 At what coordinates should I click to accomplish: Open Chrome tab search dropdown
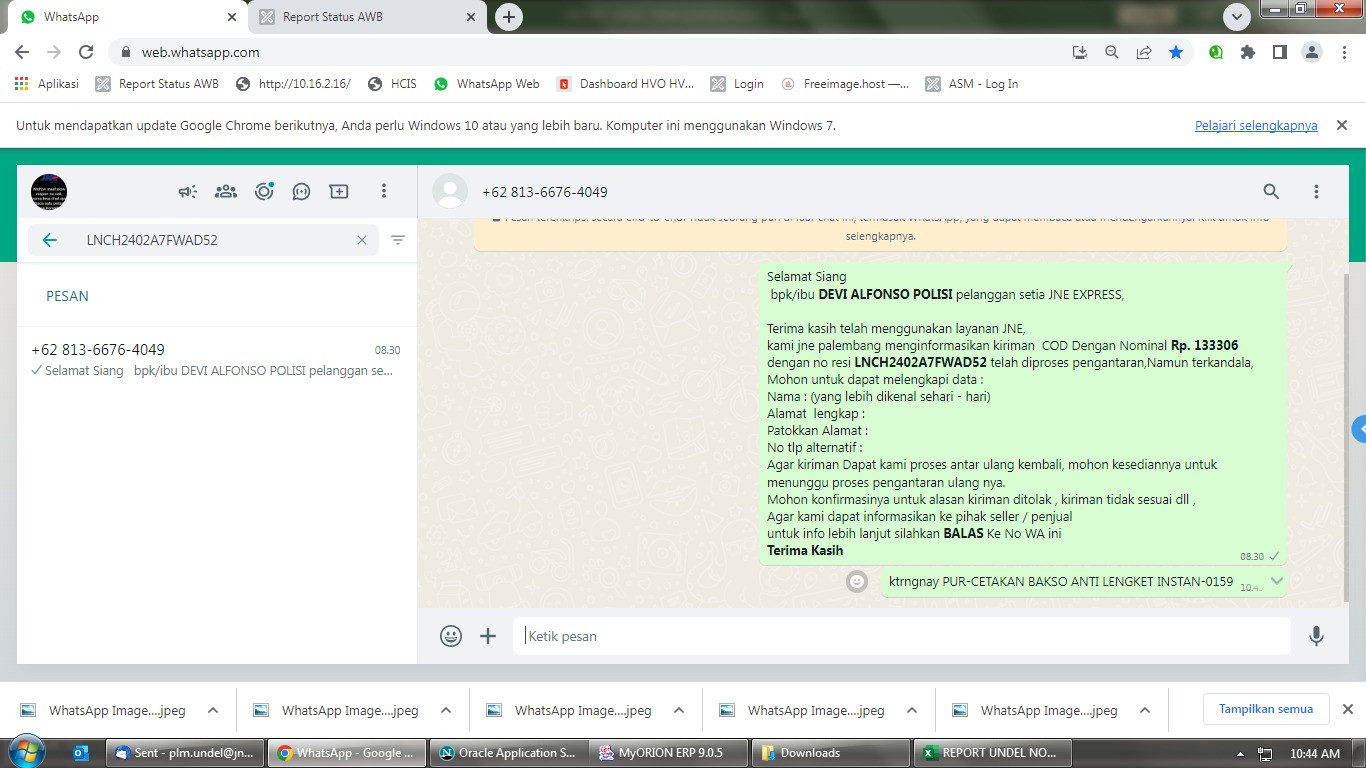pos(1237,17)
